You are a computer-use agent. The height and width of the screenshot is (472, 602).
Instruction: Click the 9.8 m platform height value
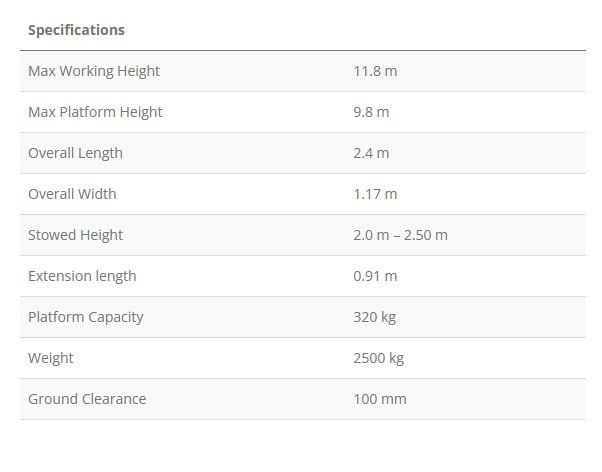click(371, 112)
